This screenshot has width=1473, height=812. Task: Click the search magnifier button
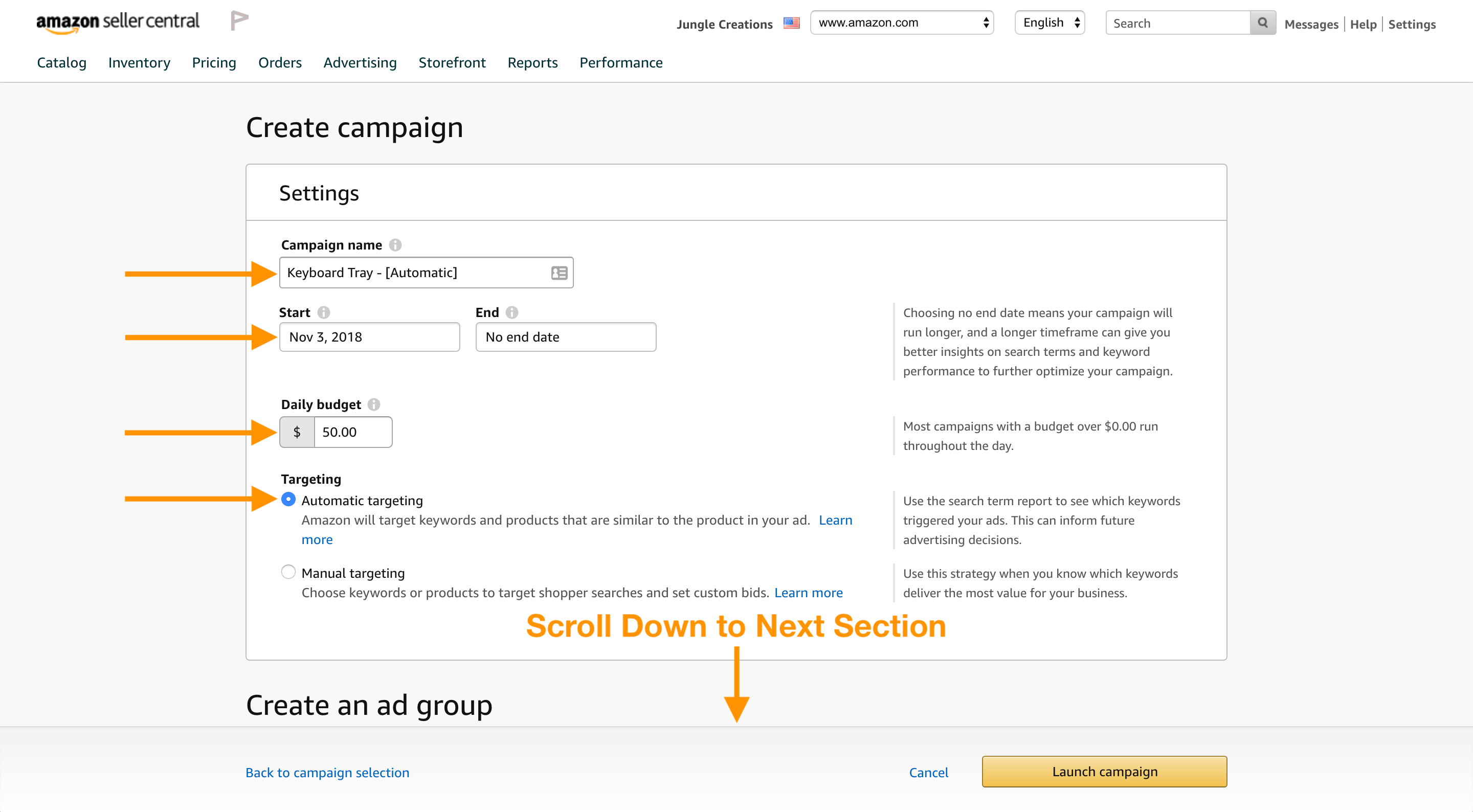click(1263, 23)
